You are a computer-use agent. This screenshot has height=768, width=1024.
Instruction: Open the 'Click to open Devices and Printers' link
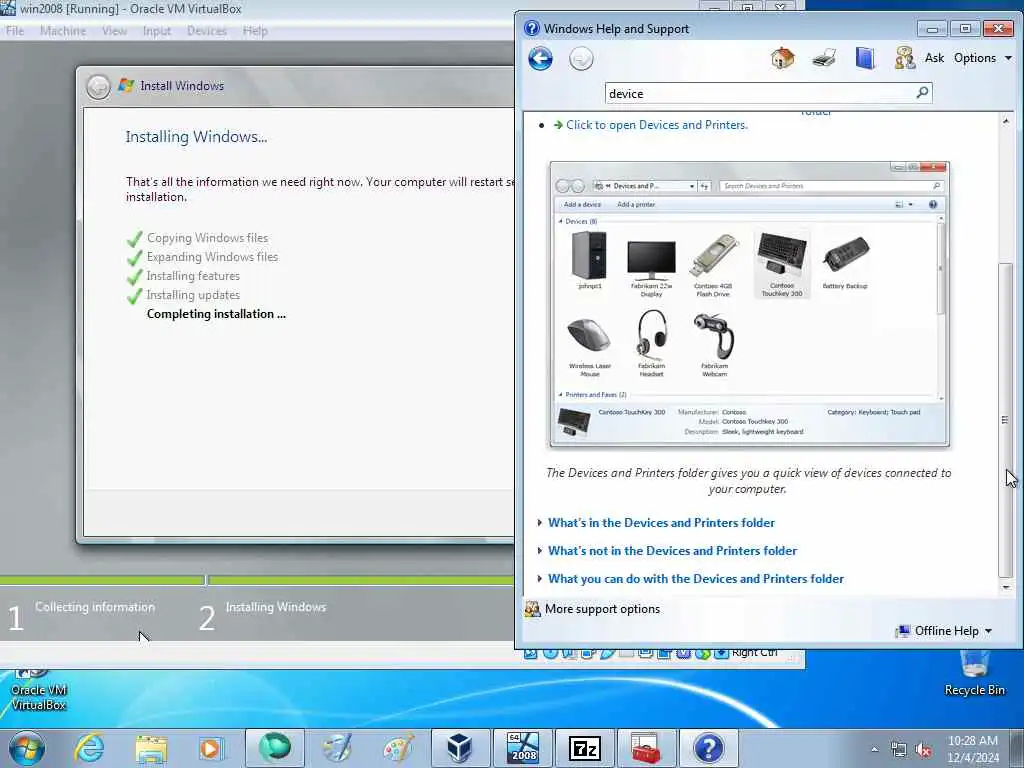[656, 125]
